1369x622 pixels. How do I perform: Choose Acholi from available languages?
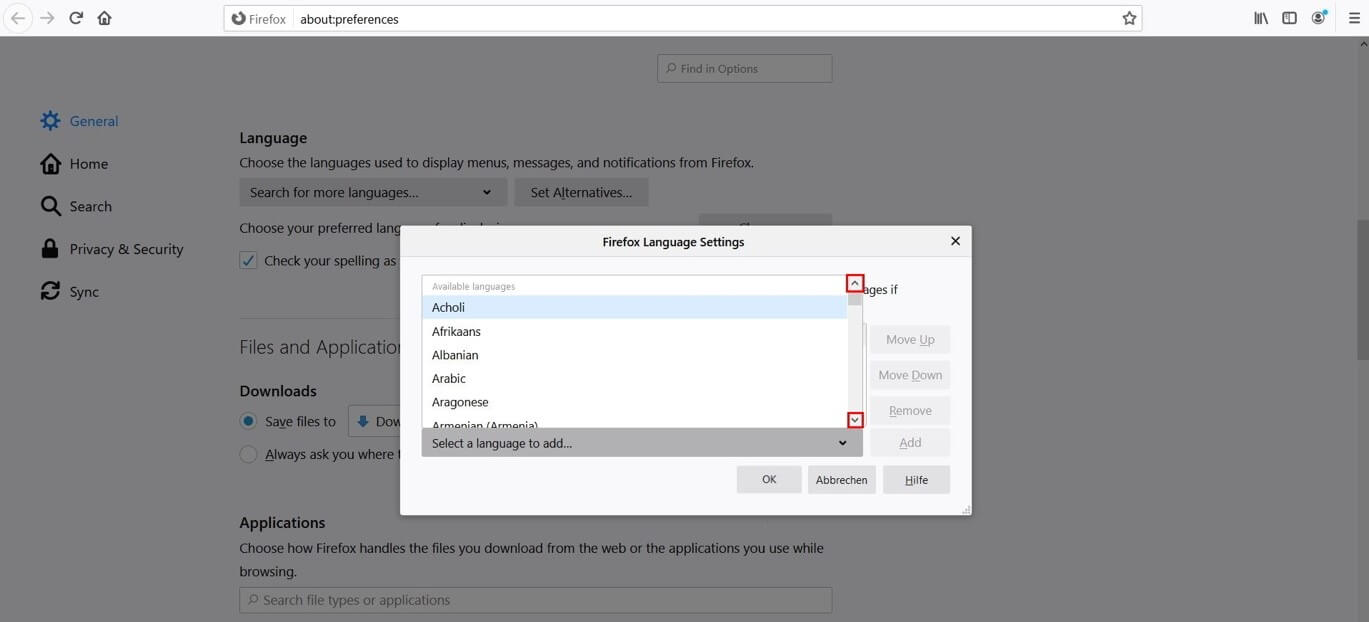click(x=634, y=307)
